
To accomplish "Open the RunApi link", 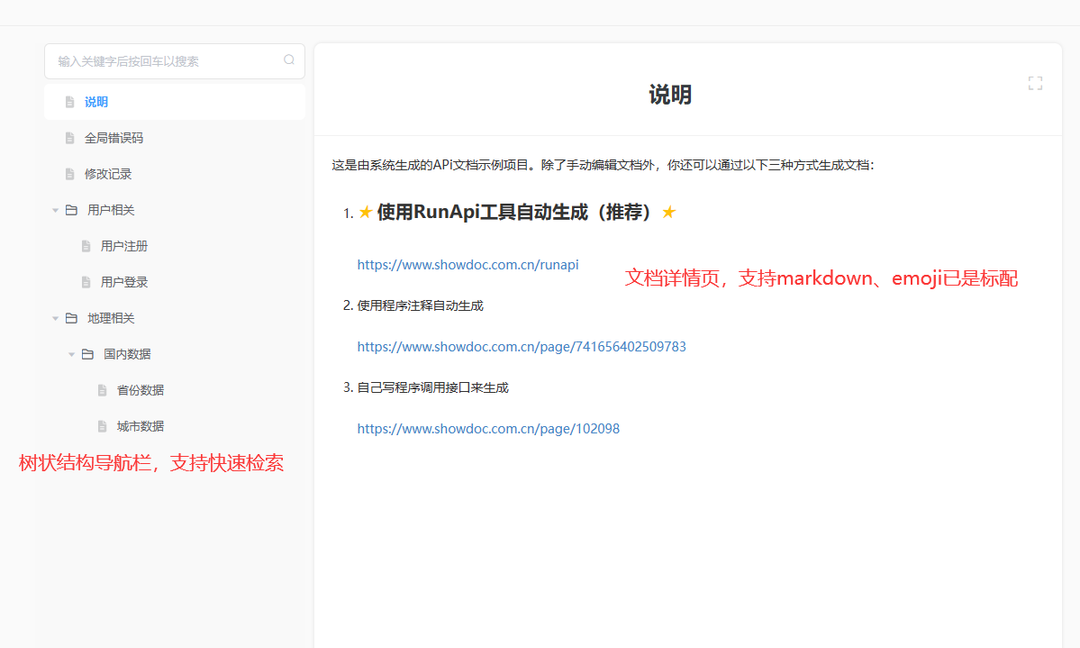I will click(467, 264).
